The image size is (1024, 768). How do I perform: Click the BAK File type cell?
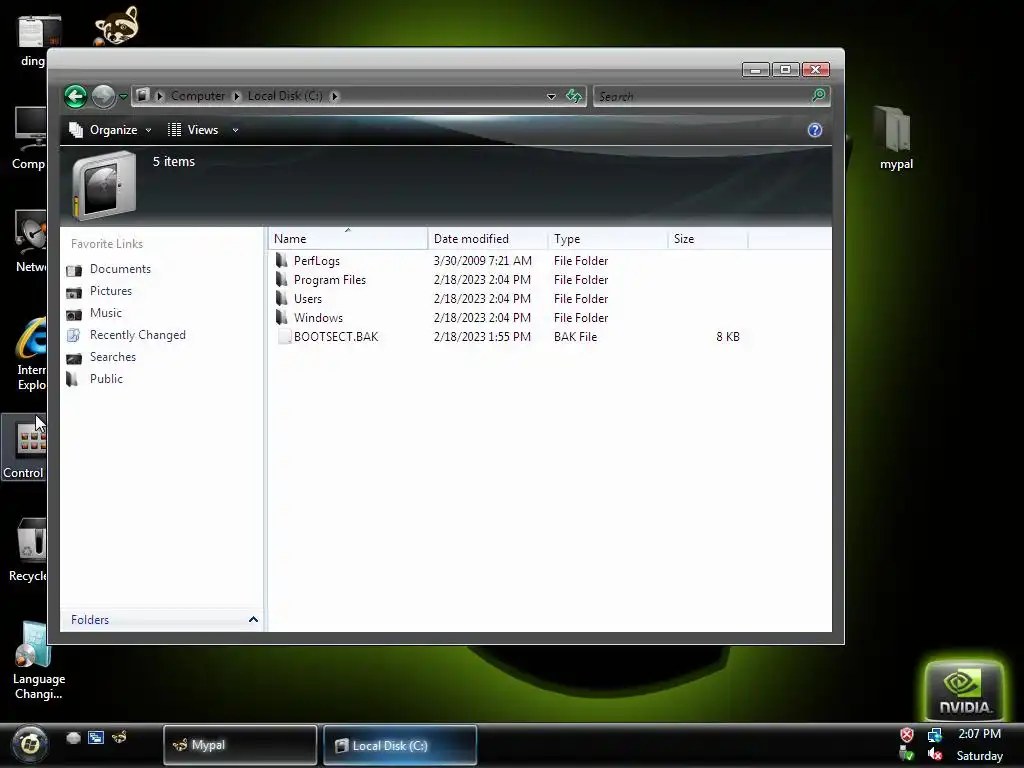click(575, 337)
